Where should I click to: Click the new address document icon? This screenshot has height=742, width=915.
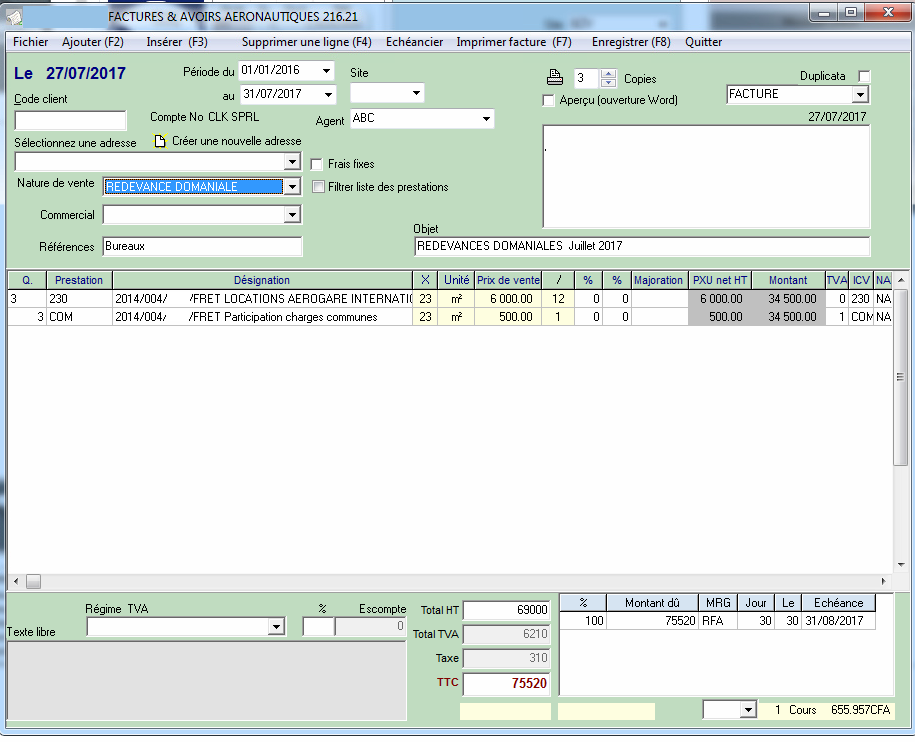160,141
